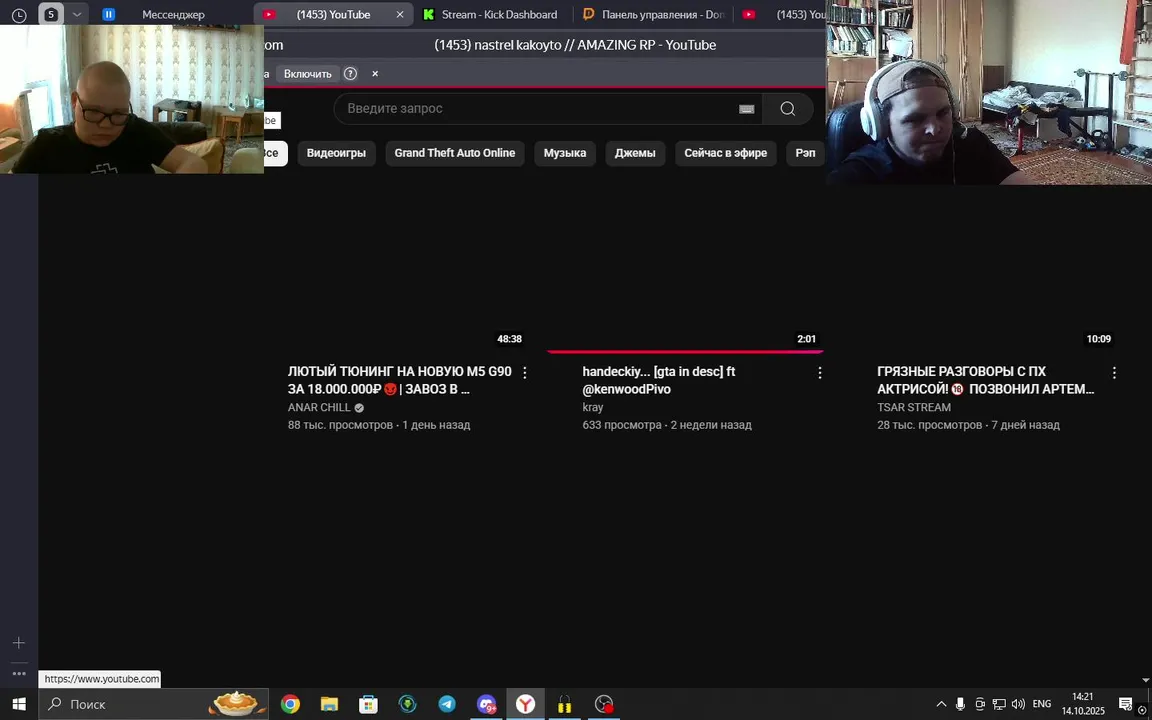Image resolution: width=1152 pixels, height=720 pixels.
Task: Open video ГРЯЗНЫЕ РАЗГОВОРЫ С ПХ АКТРИСОЙ
Action: [x=985, y=381]
